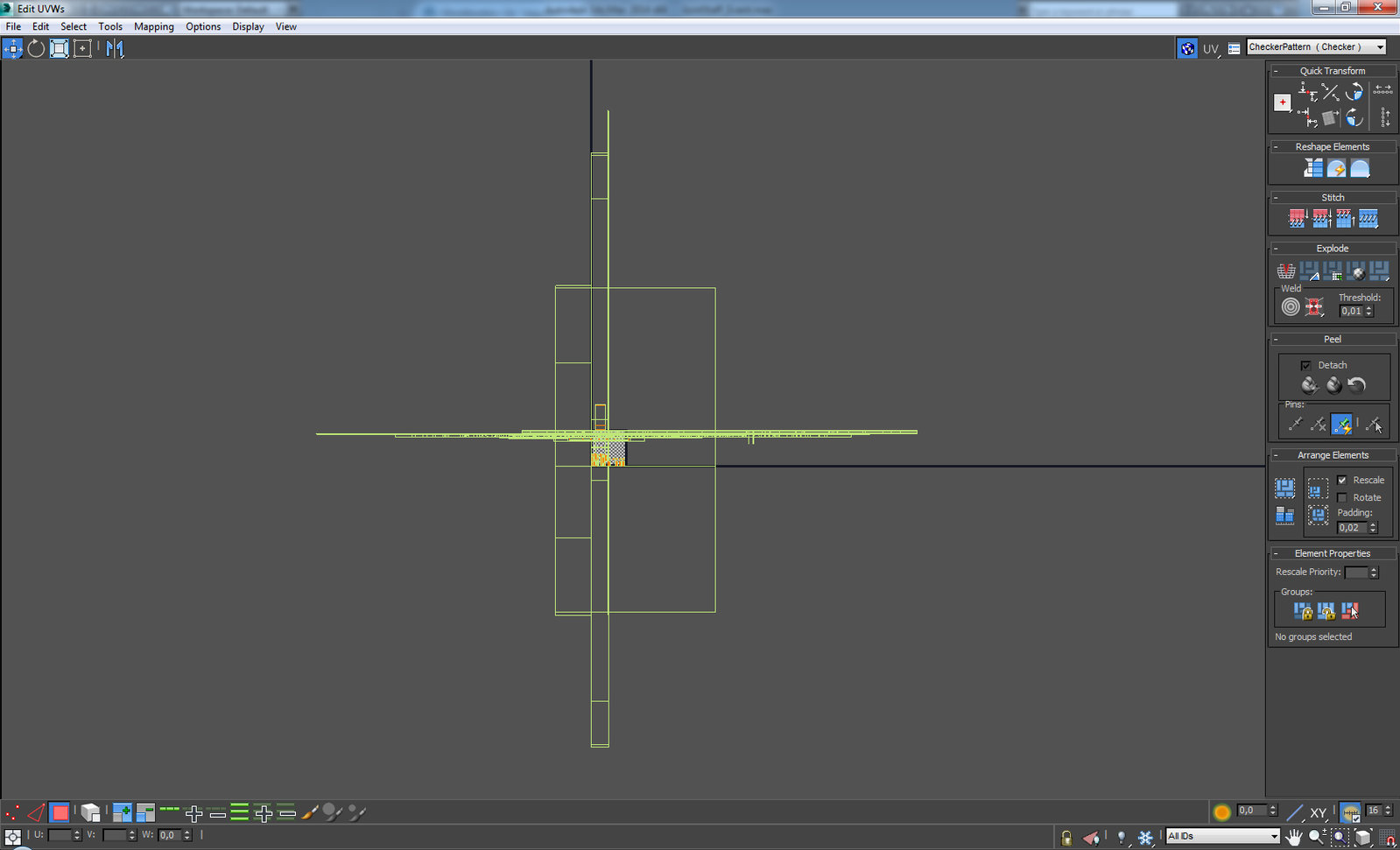This screenshot has width=1400, height=850.
Task: Open the Mapping menu
Action: 153,26
